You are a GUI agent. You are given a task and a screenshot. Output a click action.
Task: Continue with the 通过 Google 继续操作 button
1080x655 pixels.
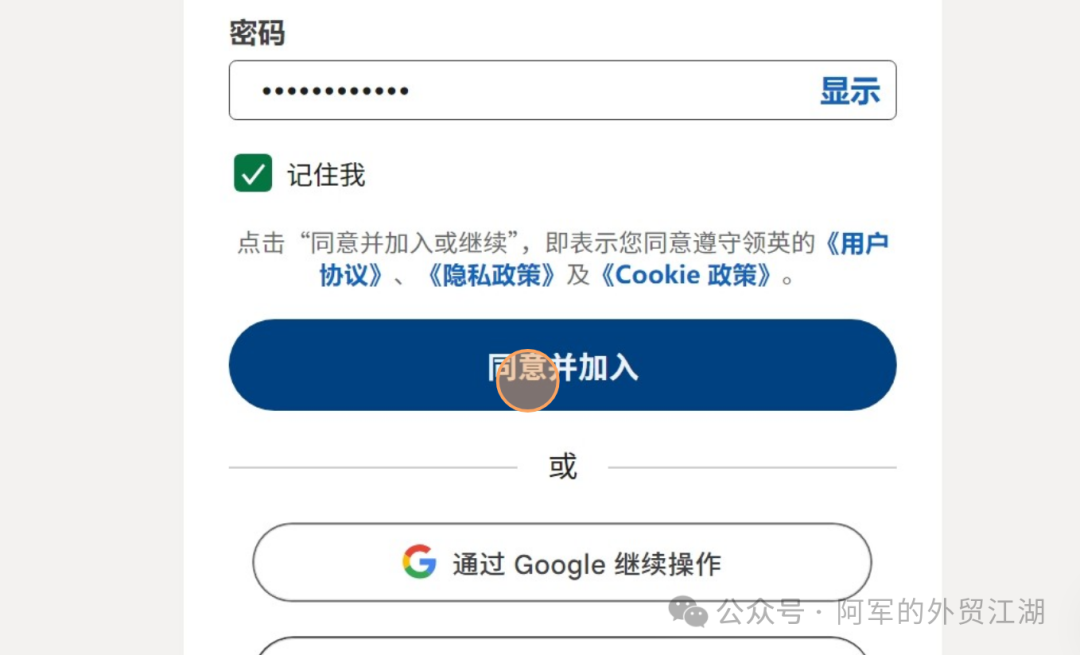click(x=562, y=563)
